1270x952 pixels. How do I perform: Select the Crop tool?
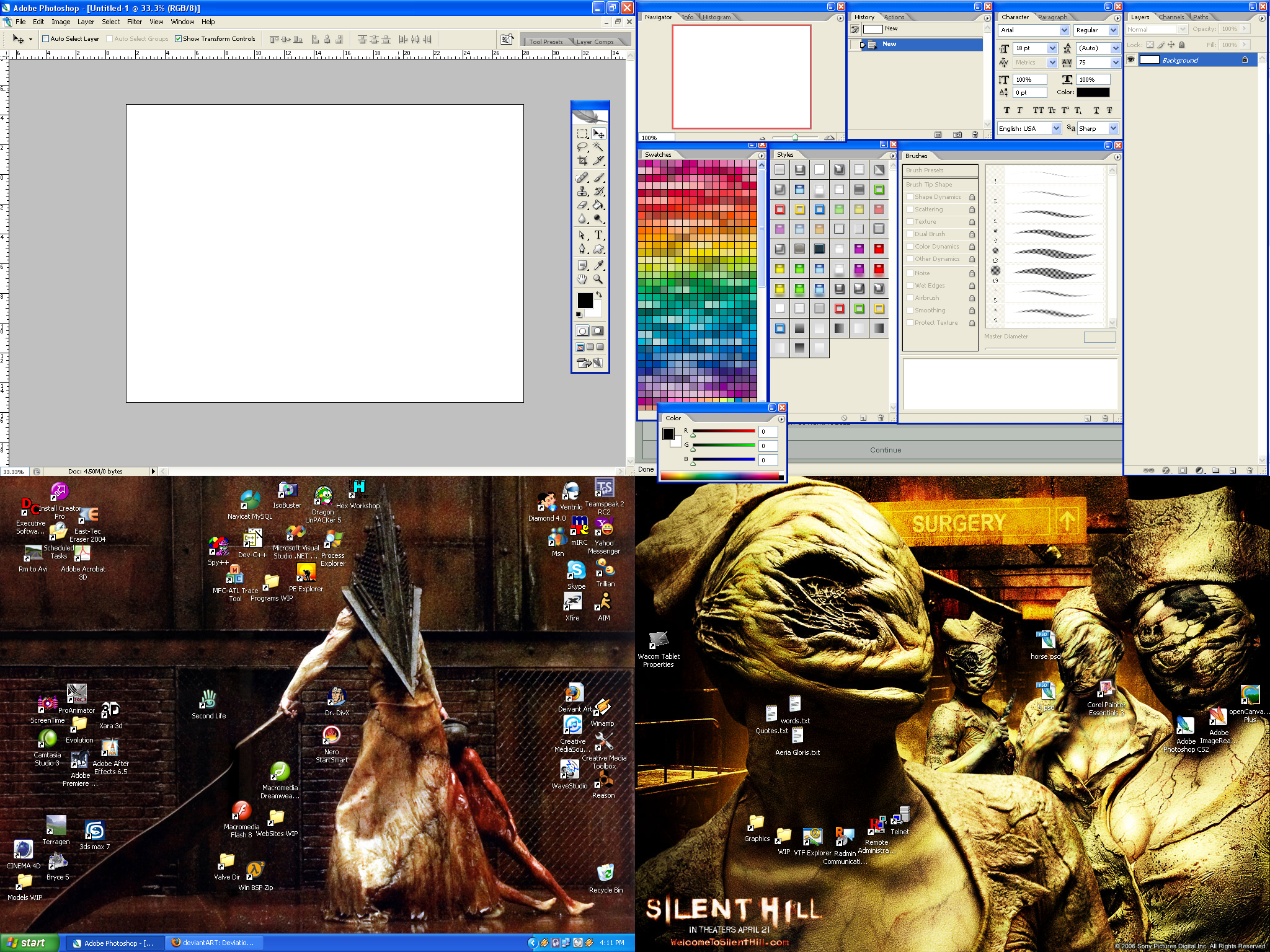(x=582, y=161)
